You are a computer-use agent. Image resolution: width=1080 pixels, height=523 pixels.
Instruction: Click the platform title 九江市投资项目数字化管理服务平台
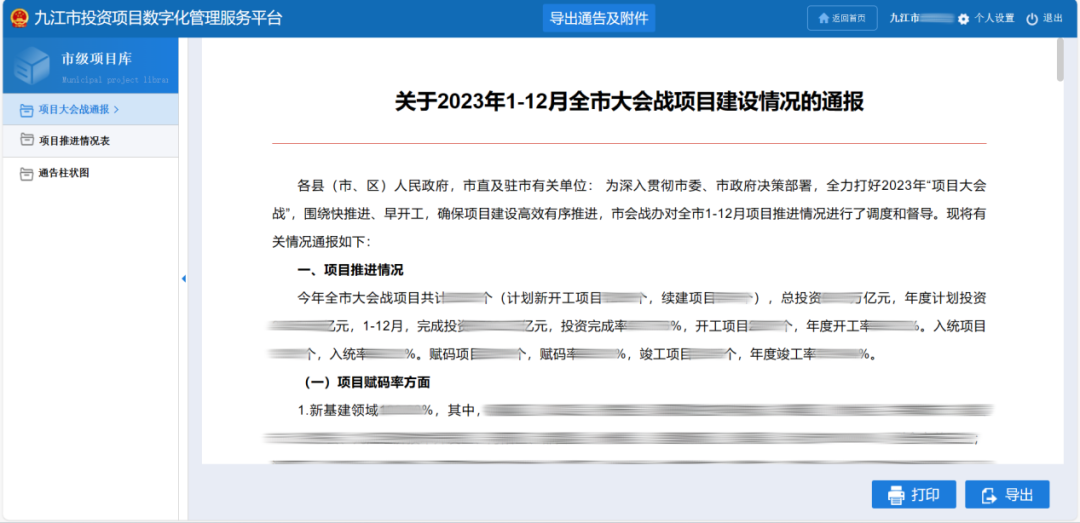(x=158, y=18)
